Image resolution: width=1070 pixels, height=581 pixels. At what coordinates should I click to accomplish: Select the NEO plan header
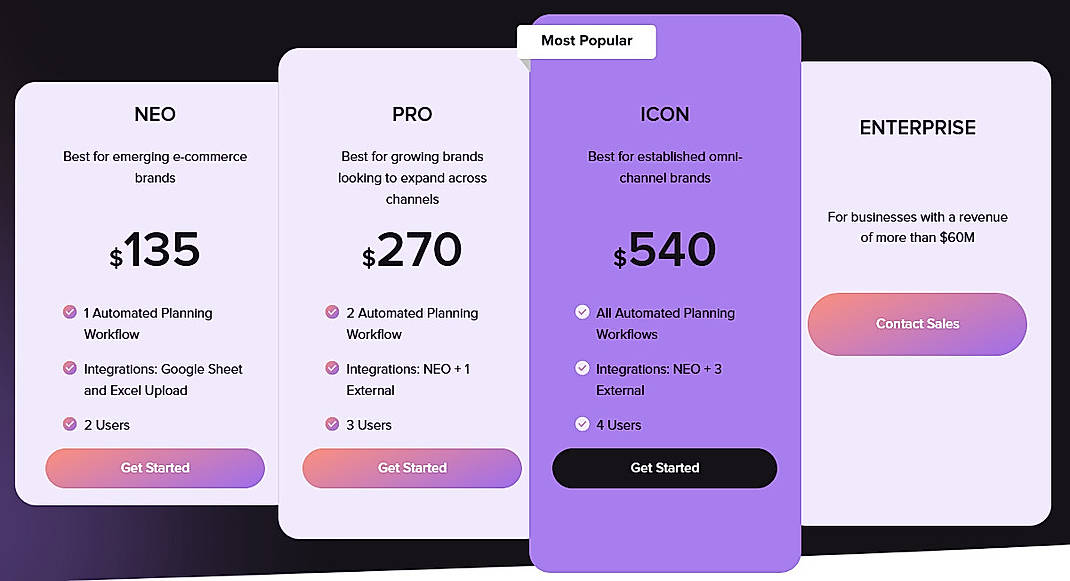pyautogui.click(x=155, y=114)
